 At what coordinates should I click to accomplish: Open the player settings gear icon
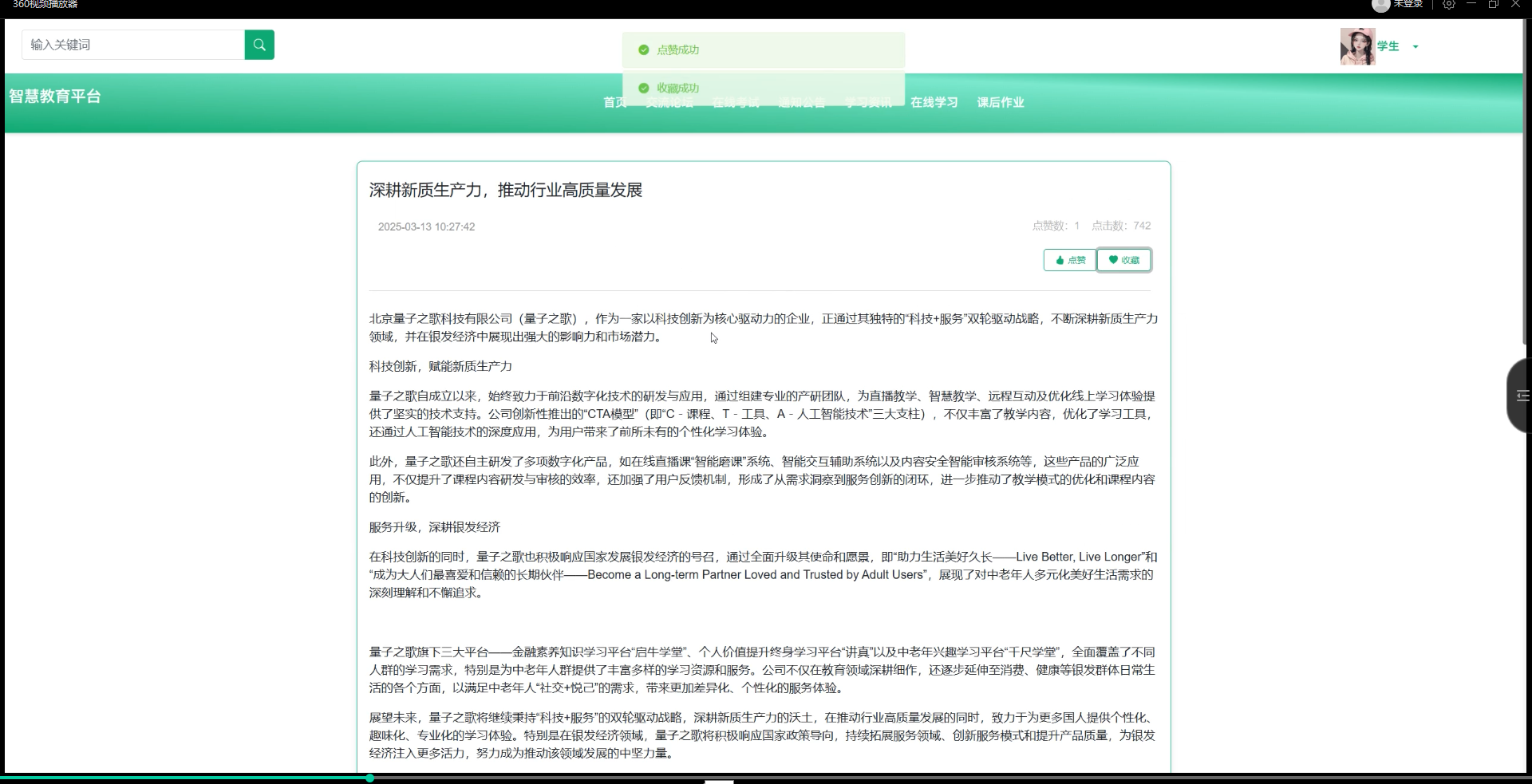click(x=1449, y=4)
